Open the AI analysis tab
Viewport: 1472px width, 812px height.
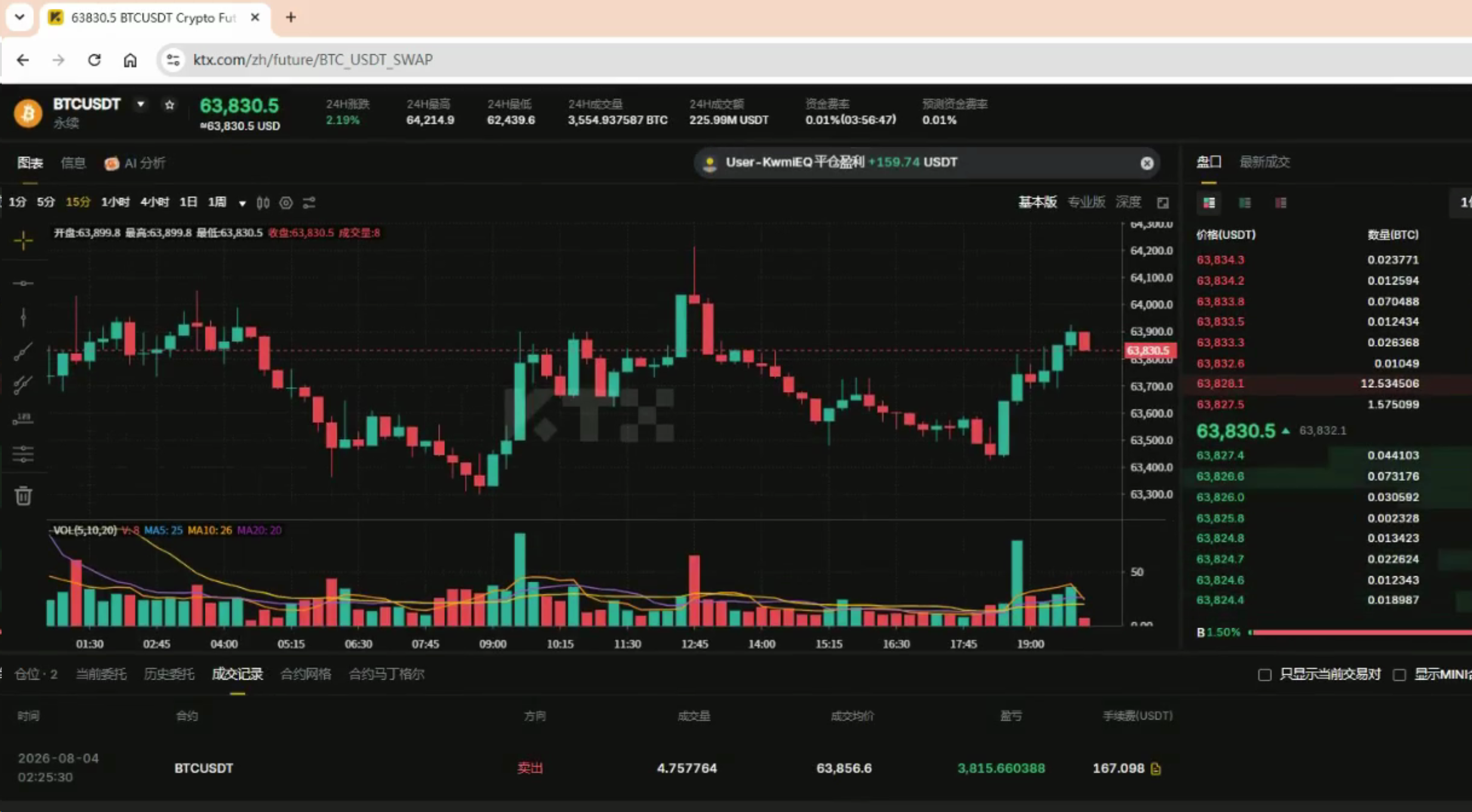(x=135, y=163)
